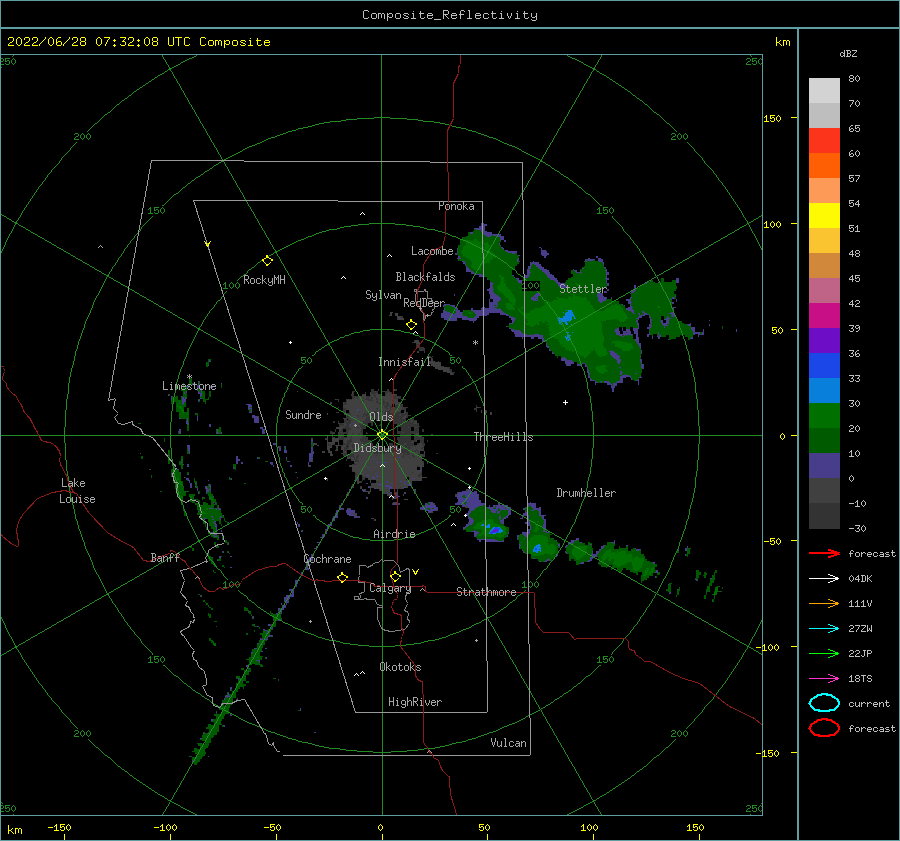Viewport: 900px width, 841px height.
Task: Click the 'forecast' label beside the red ellipse
Action: click(x=872, y=728)
